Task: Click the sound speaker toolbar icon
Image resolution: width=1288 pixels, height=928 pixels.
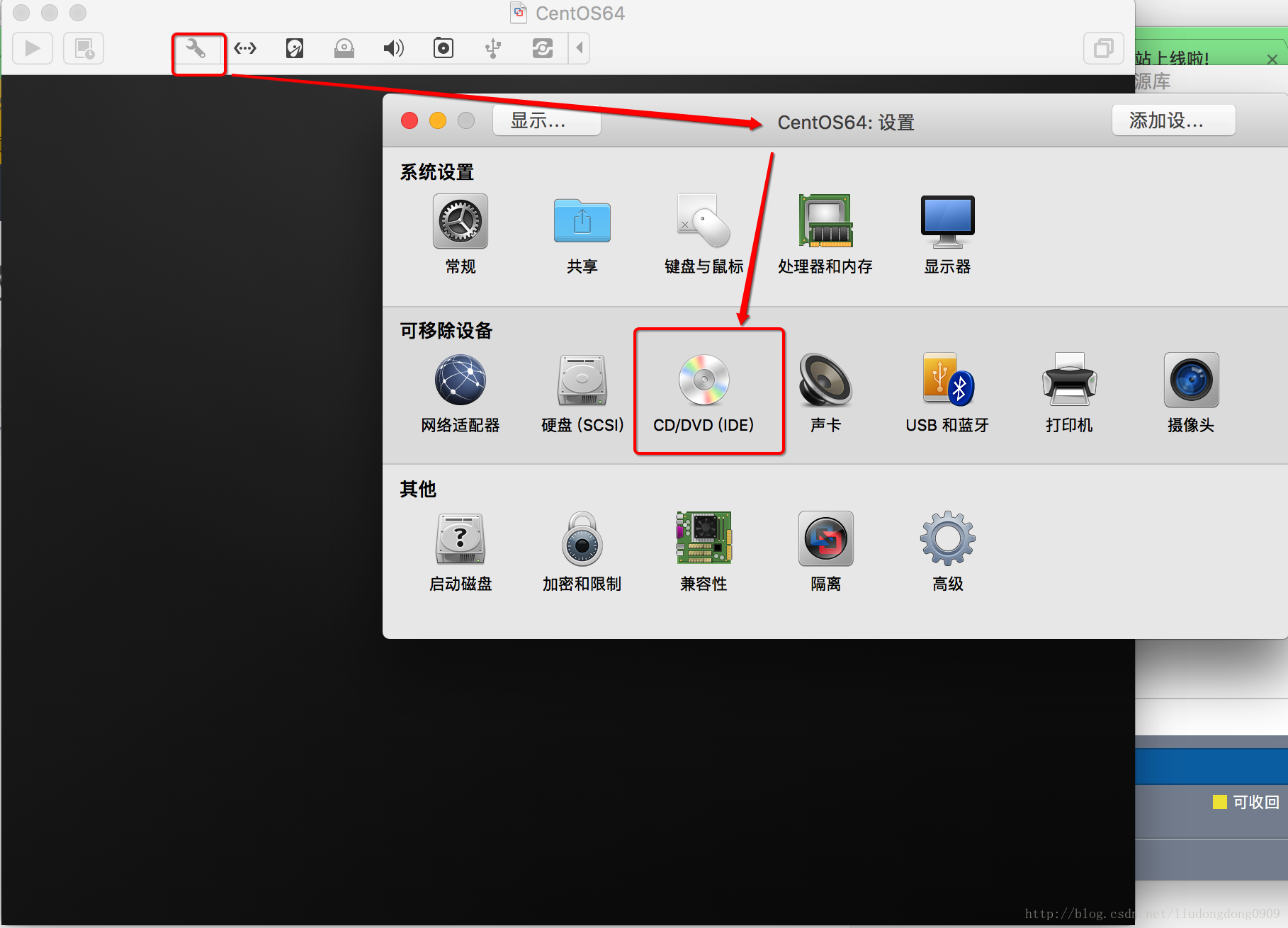Action: [x=394, y=48]
